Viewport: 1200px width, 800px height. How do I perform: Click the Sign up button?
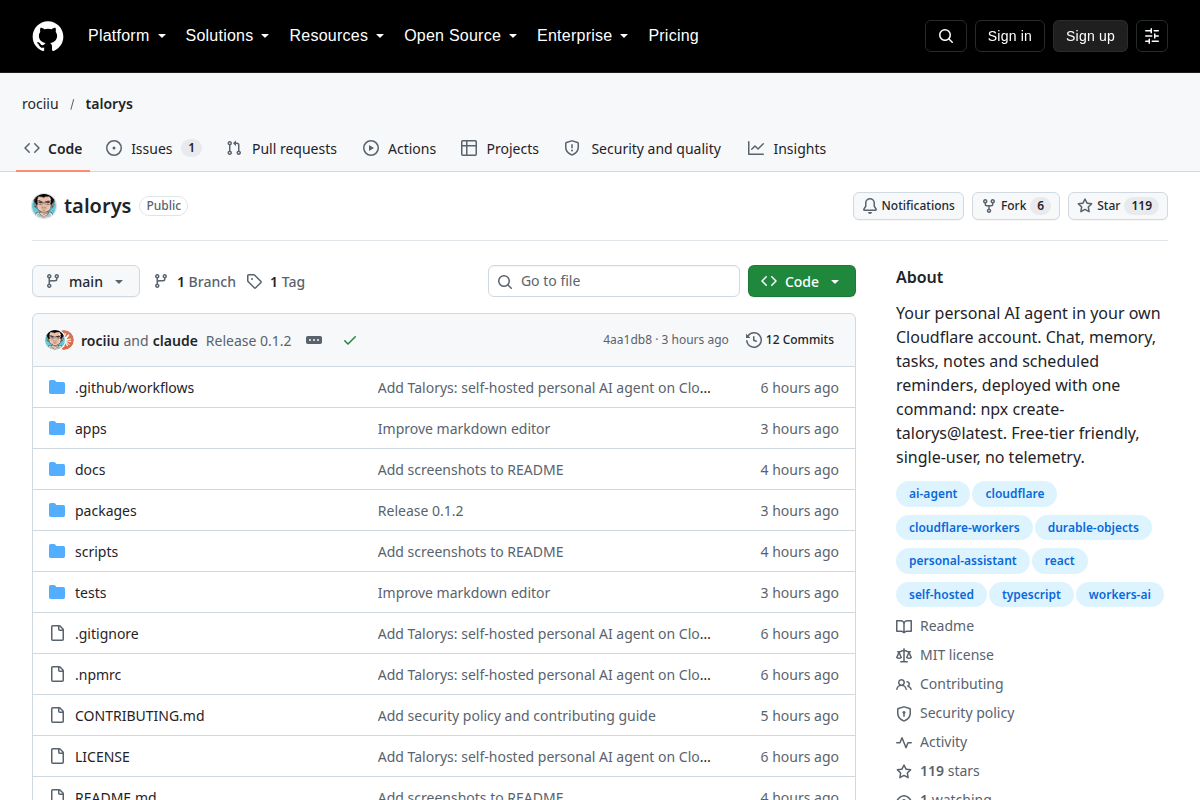coord(1090,36)
